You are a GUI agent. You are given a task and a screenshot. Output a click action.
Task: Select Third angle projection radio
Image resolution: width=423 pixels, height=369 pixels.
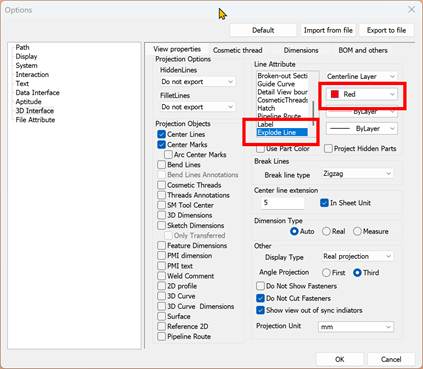click(x=357, y=273)
